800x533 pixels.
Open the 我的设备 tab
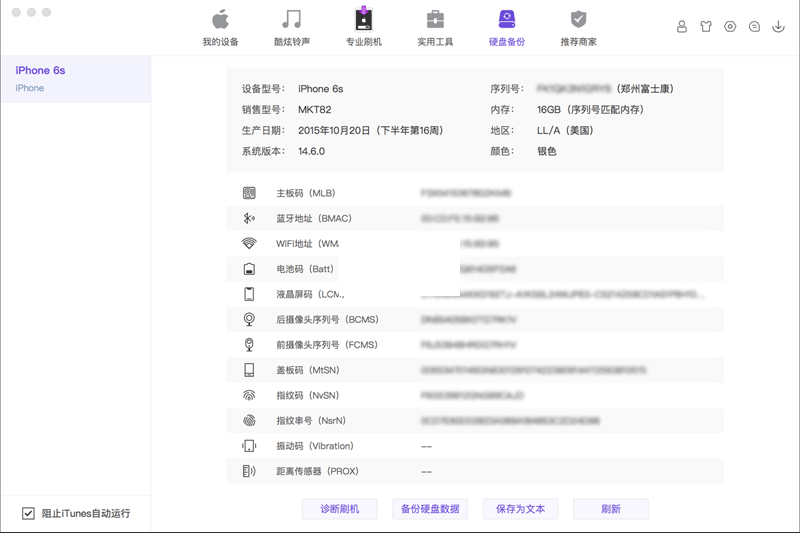(x=220, y=28)
